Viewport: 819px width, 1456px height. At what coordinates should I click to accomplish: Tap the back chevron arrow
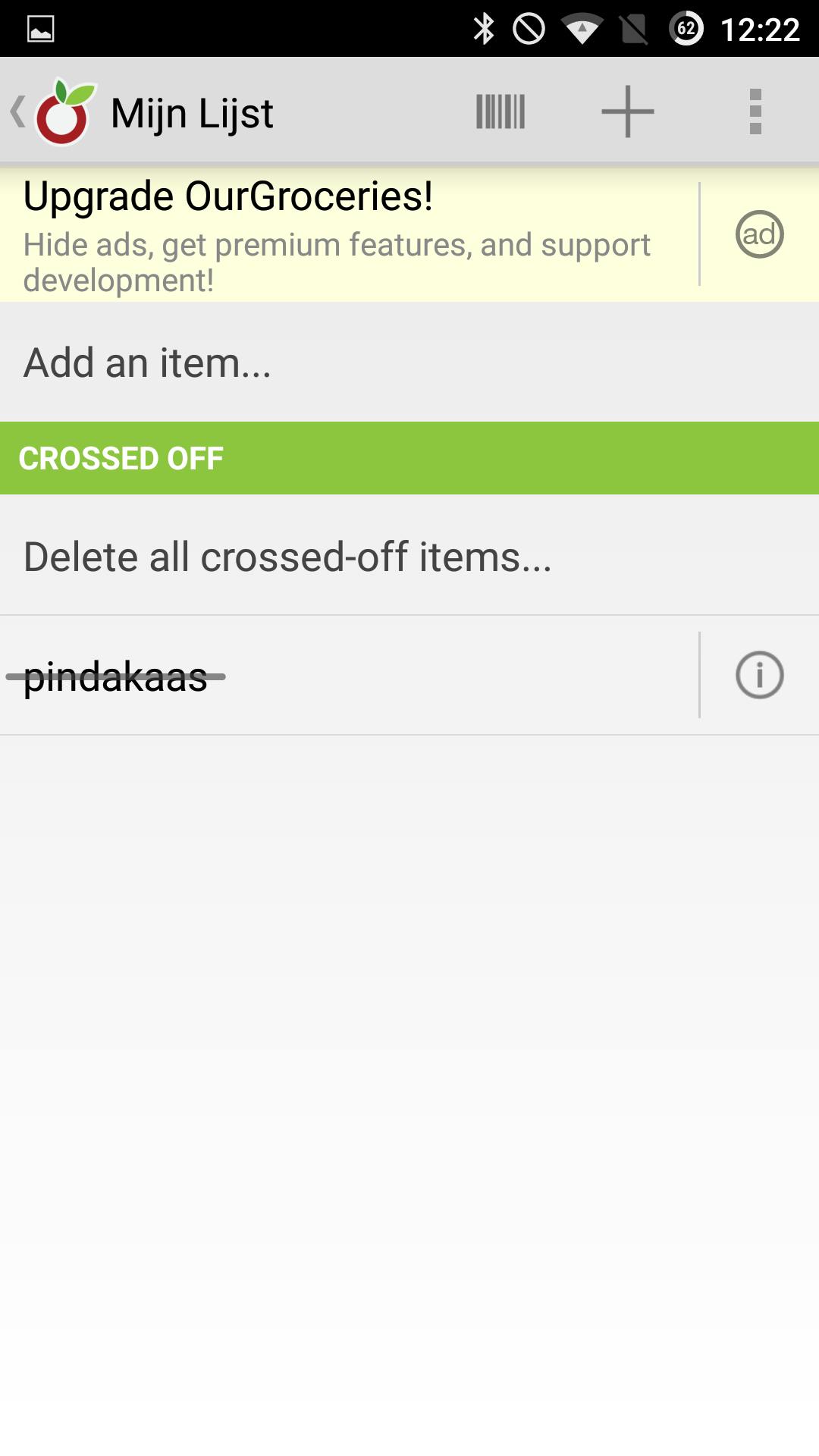17,111
